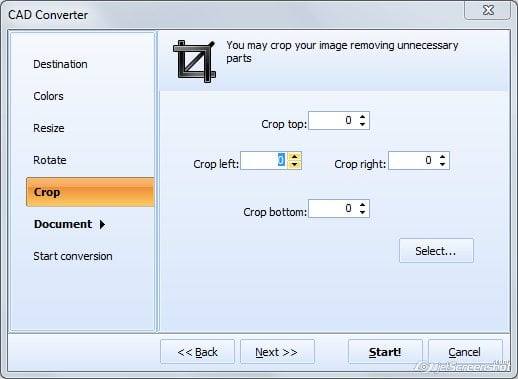Viewport: 518px width, 379px height.
Task: Decrease Crop right value with down arrow
Action: pos(442,165)
